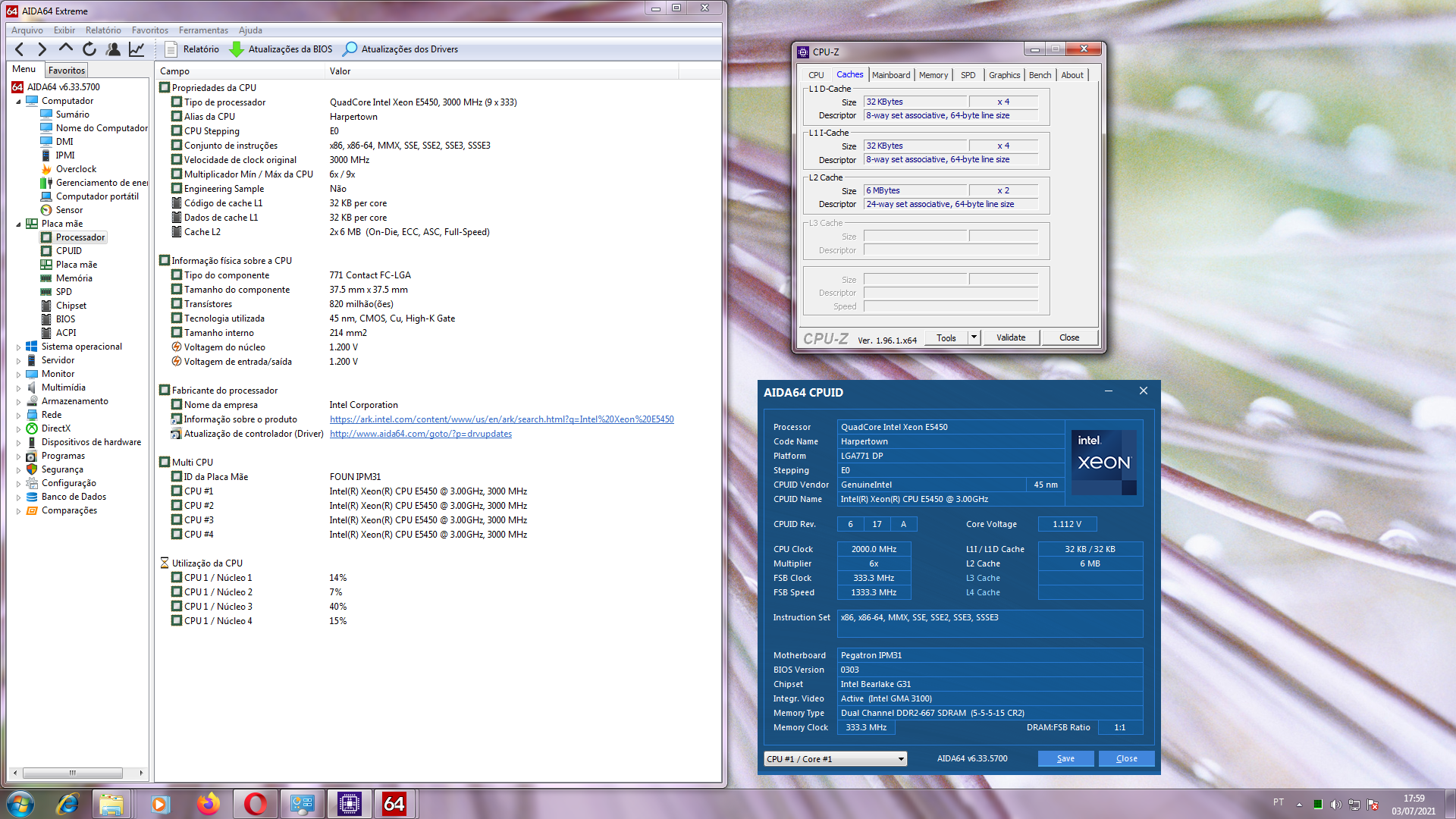Click Save in AIDA64 CPUID window
1456x819 pixels.
[x=1065, y=759]
